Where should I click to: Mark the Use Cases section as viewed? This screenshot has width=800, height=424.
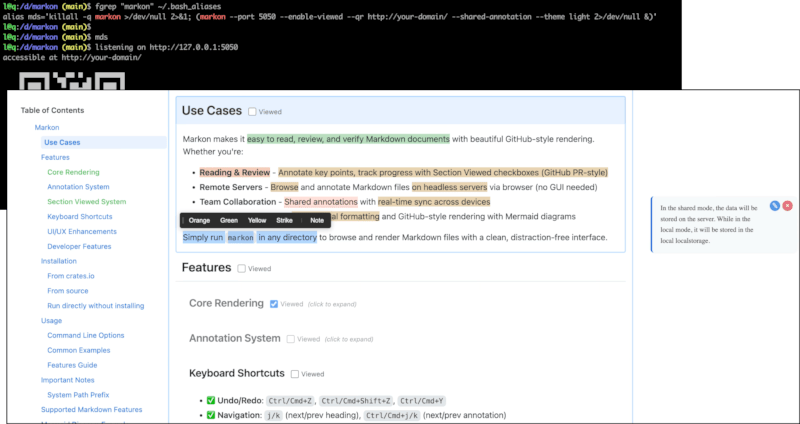tap(253, 112)
